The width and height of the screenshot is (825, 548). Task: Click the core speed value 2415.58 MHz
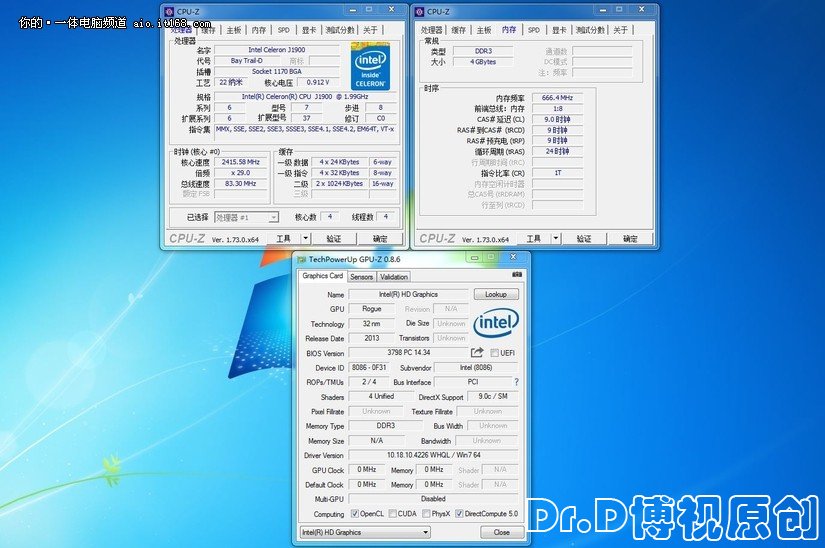[241, 162]
